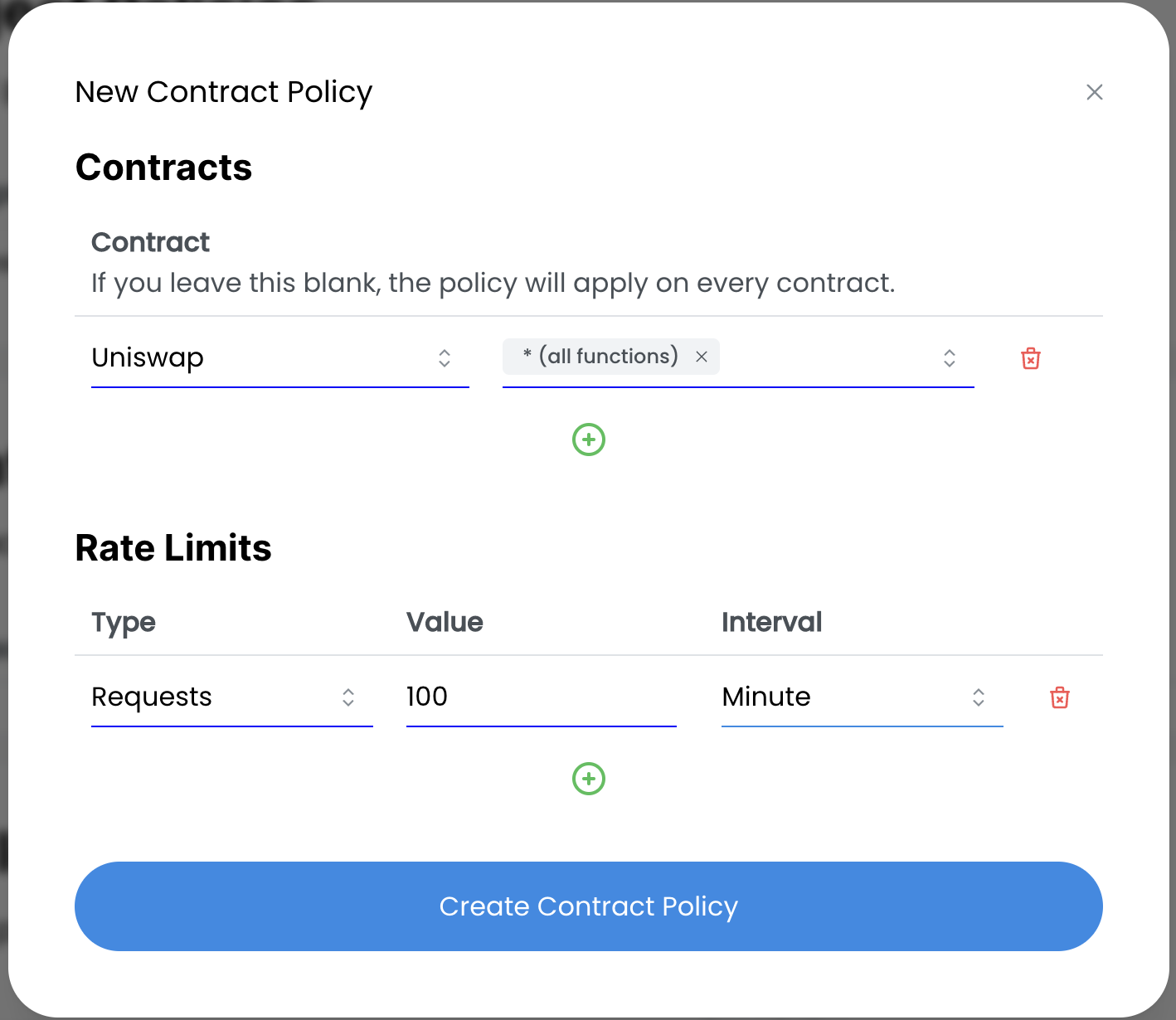Click Create Contract Policy button
This screenshot has height=1020, width=1176.
pos(588,906)
